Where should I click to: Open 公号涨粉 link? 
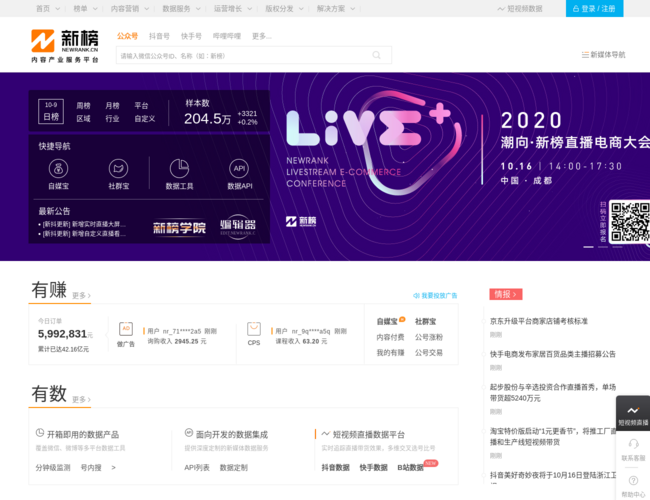[429, 337]
